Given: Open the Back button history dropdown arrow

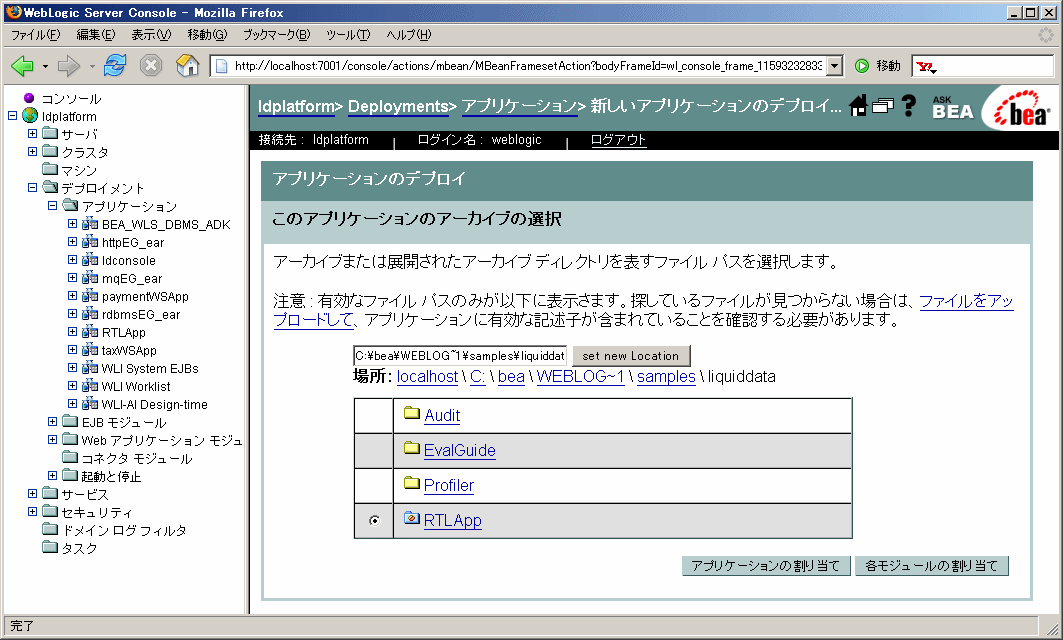Looking at the screenshot, I should 45,66.
